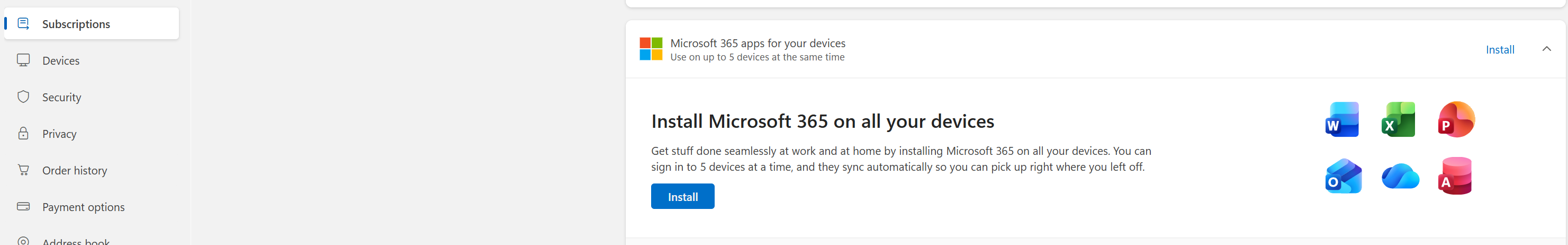Screen dimensions: 1568x245
Task: Click the credit card Payment options icon
Action: pos(23,207)
